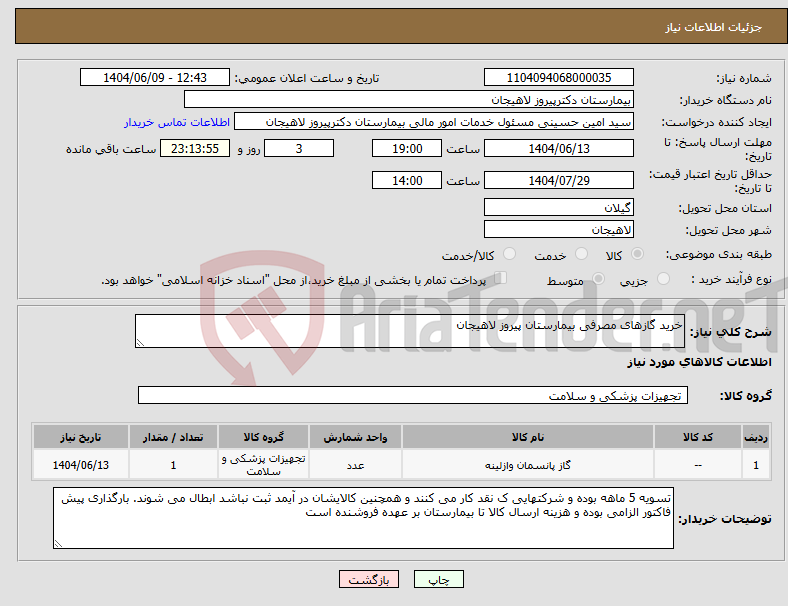Click price validity date 1404/07/29 field
788x606 pixels.
pyautogui.click(x=558, y=180)
